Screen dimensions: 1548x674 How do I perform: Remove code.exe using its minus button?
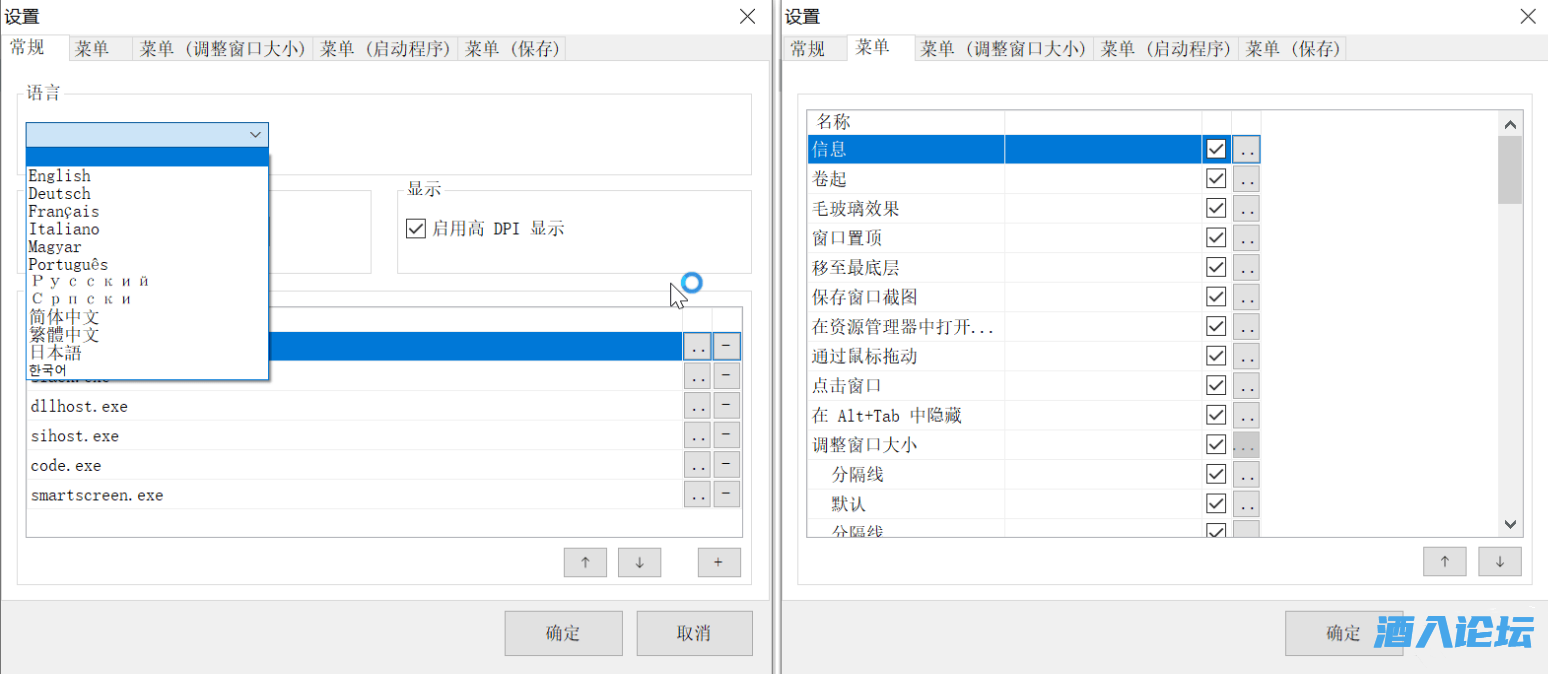pyautogui.click(x=726, y=465)
